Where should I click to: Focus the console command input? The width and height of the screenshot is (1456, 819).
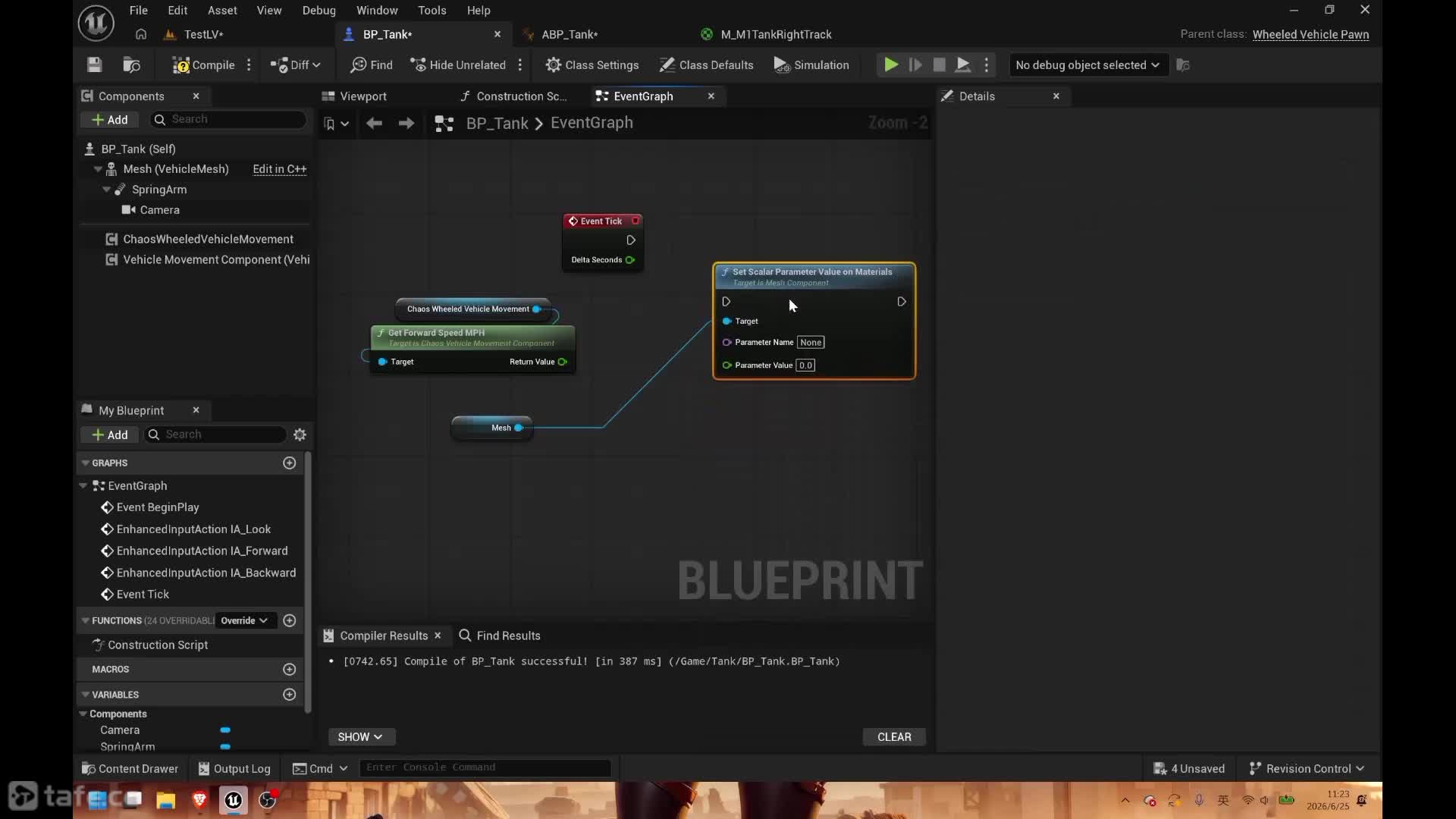coord(485,767)
